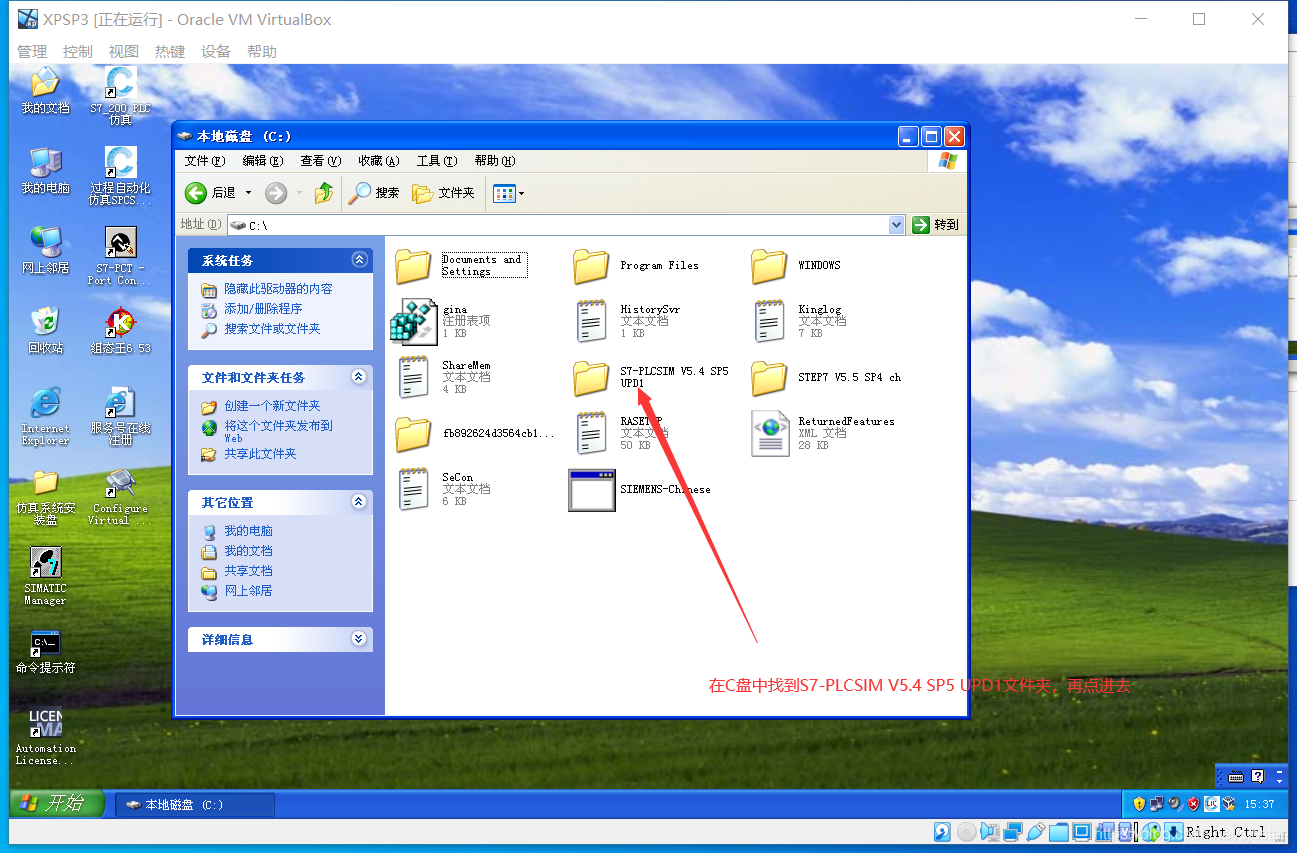Viewport: 1297px width, 853px height.
Task: Expand the 详细信息 panel
Action: pos(359,639)
